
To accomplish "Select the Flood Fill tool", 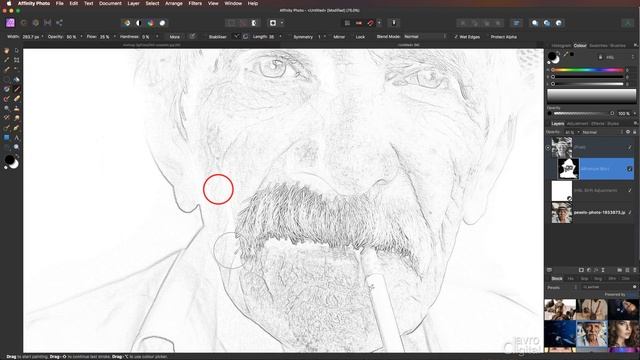I will (x=17, y=79).
